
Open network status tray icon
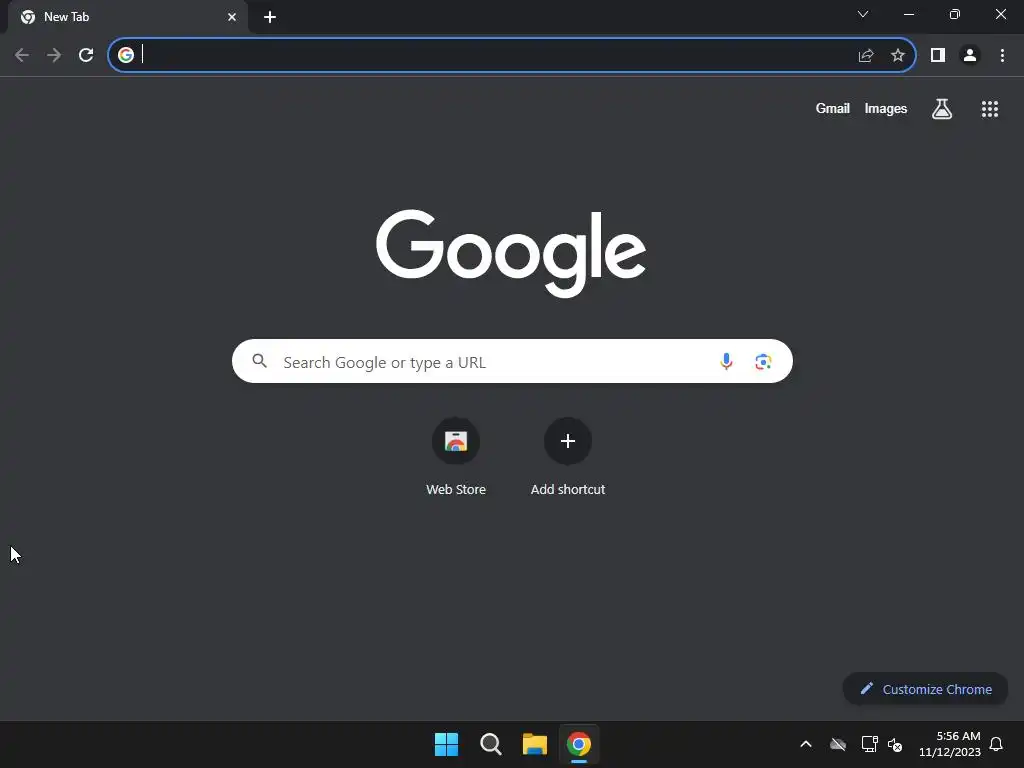[x=869, y=744]
